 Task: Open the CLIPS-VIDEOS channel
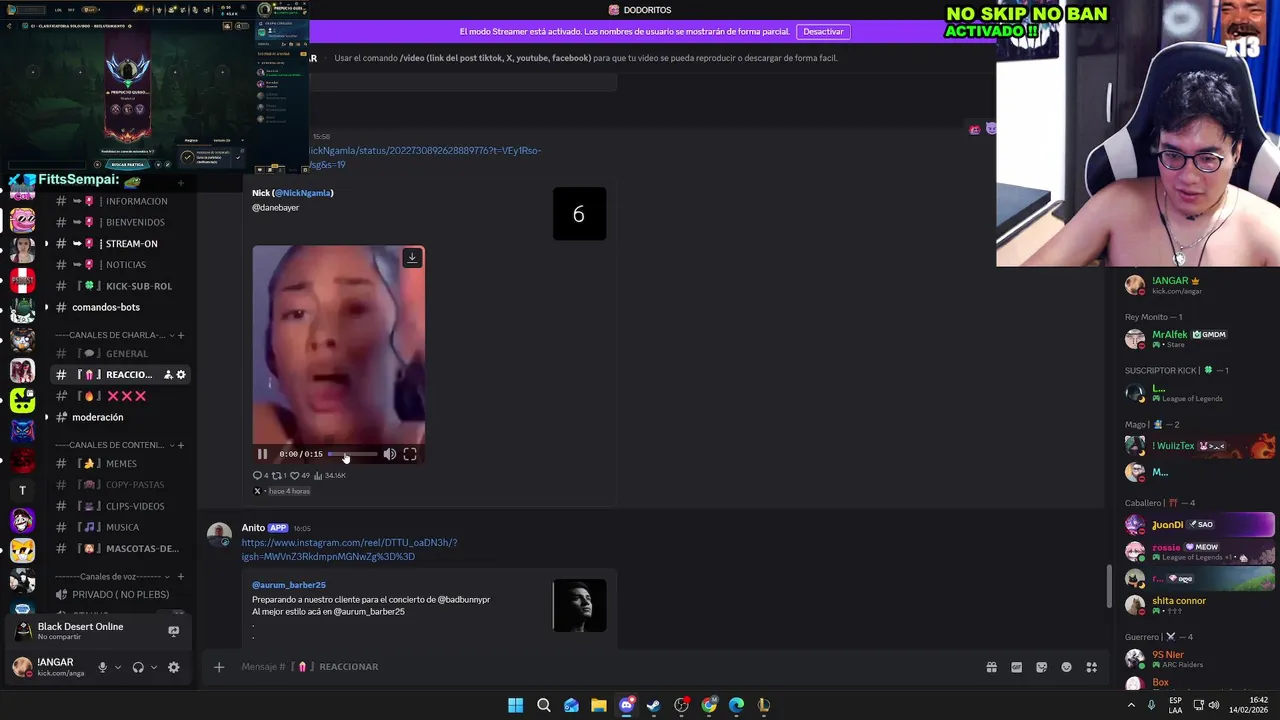[x=120, y=506]
